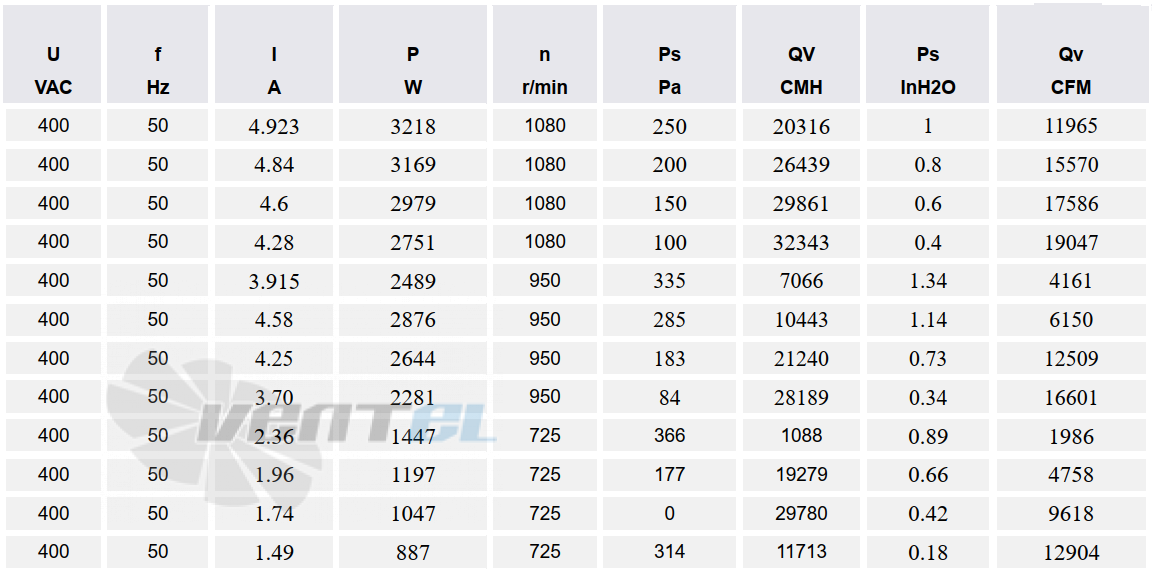Select the power cell showing 3218
The height and width of the screenshot is (573, 1152).
pos(413,126)
